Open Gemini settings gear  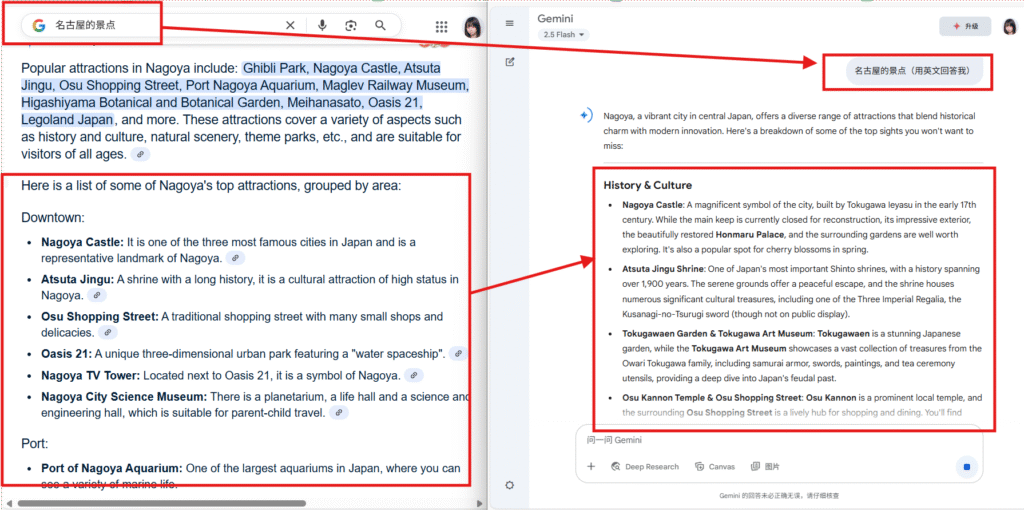pos(510,485)
